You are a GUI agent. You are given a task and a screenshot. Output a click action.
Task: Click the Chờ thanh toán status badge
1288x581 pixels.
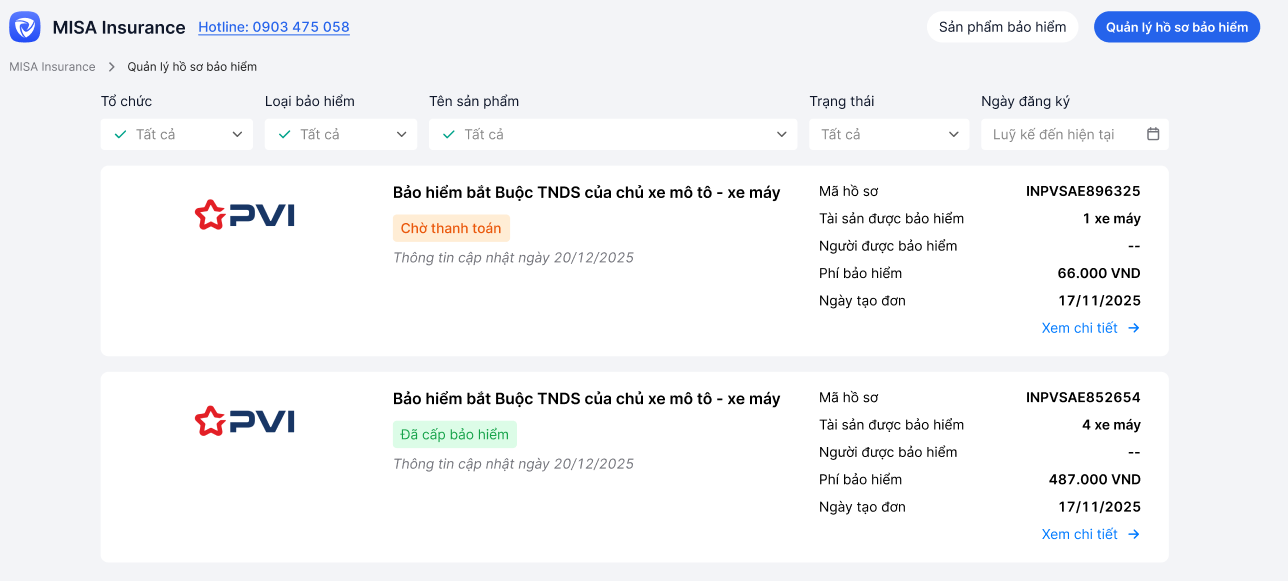click(x=451, y=228)
